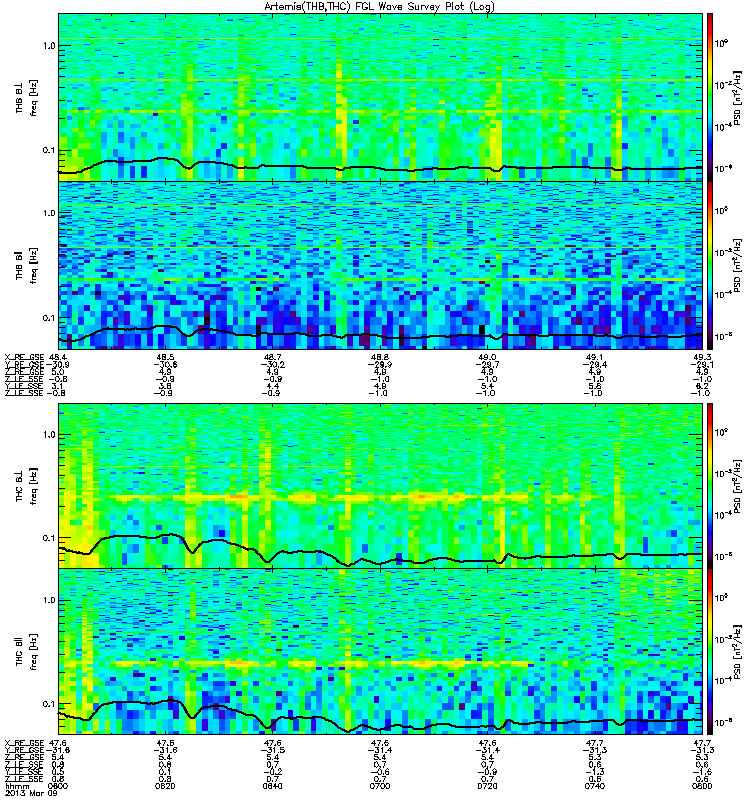The width and height of the screenshot is (750, 800).
Task: Click the THB X_RE_GSE value 48.7
Action: [273, 357]
